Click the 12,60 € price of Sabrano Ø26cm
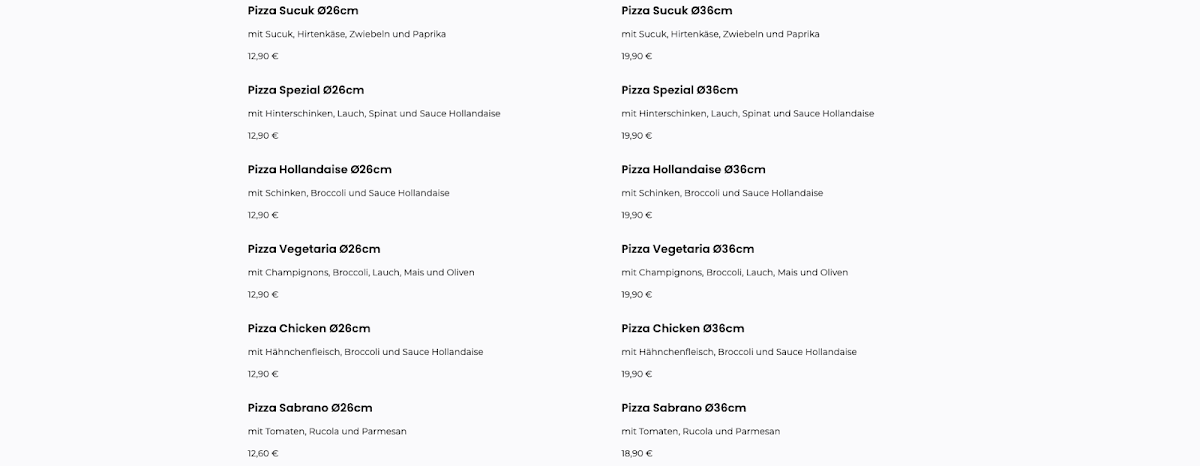 263,453
